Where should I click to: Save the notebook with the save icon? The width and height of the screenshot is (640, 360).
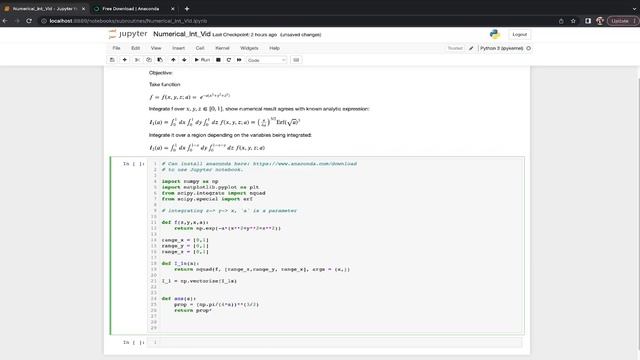coord(112,60)
